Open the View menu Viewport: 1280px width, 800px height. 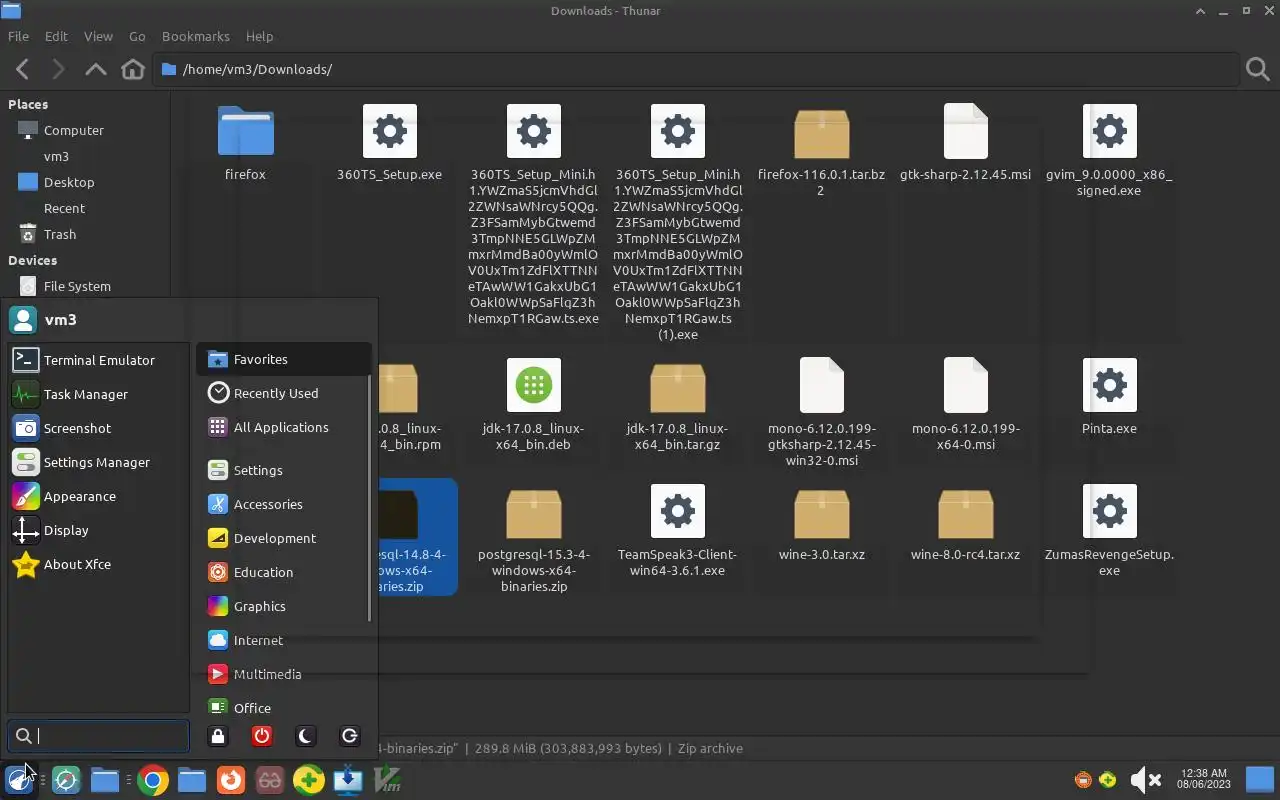pos(98,36)
